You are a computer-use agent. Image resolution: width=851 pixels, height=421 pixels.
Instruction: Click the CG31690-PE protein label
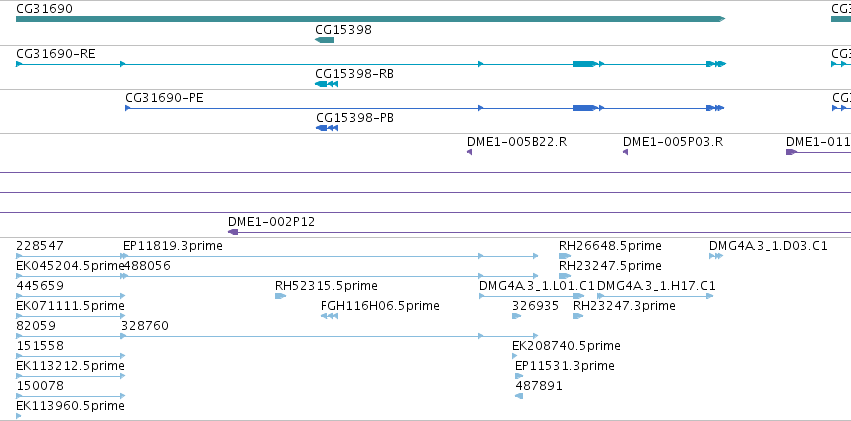[164, 98]
